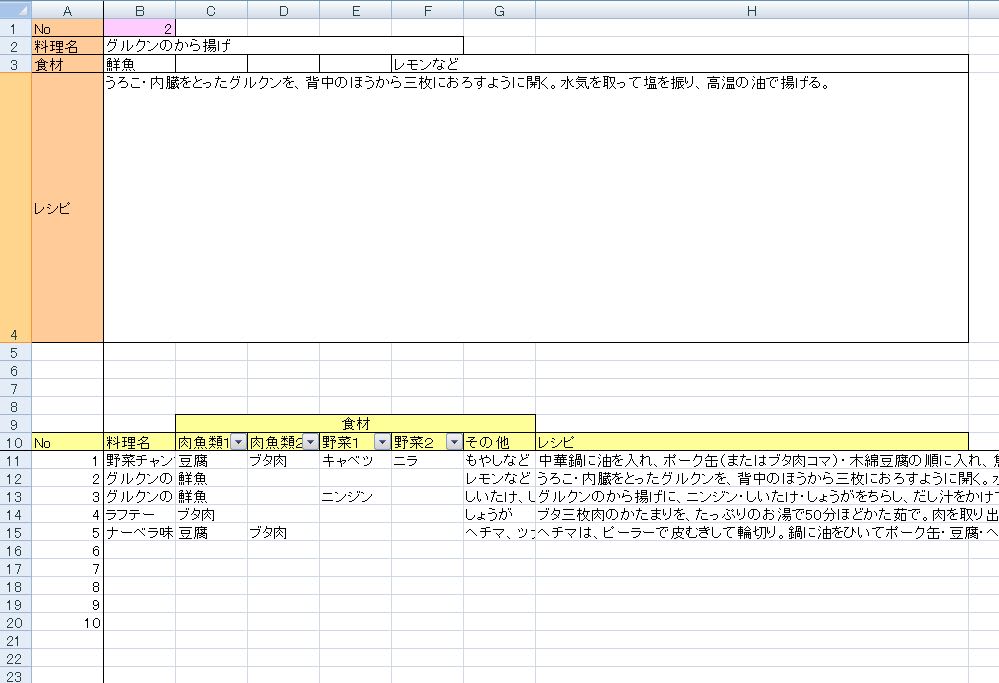Open the 肉魚類2 filter dropdown
Screen dimensions: 999x683
(x=310, y=442)
